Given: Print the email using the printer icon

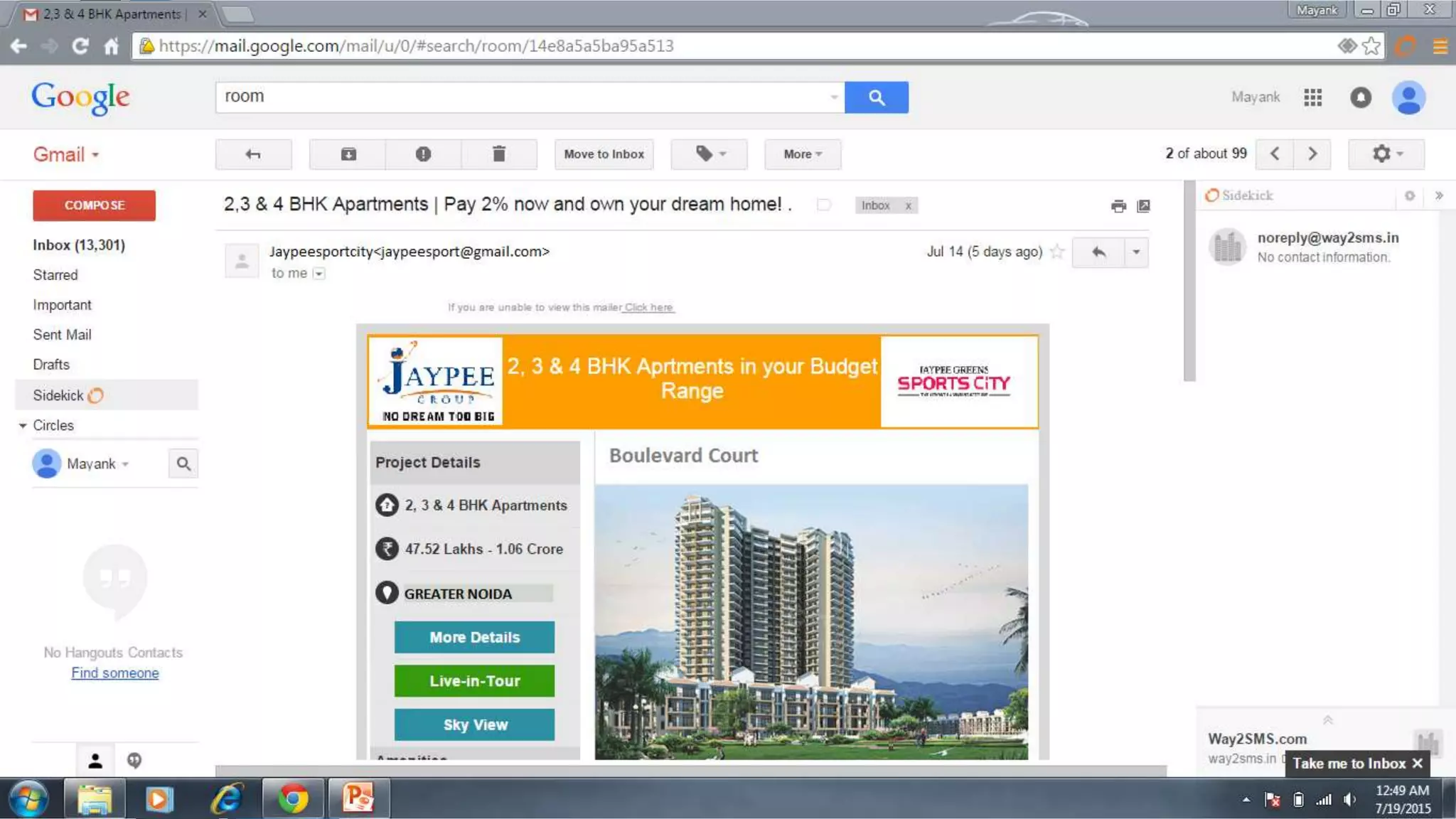Looking at the screenshot, I should coord(1118,206).
